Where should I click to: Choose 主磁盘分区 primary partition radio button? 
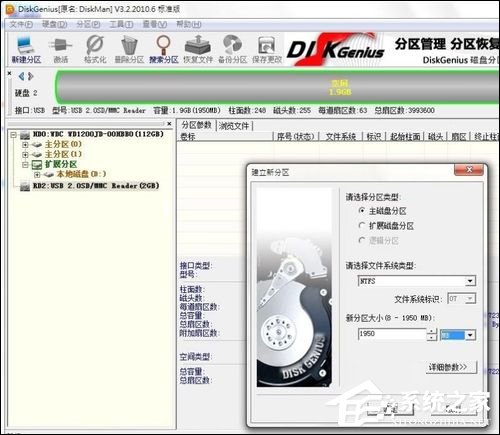362,211
